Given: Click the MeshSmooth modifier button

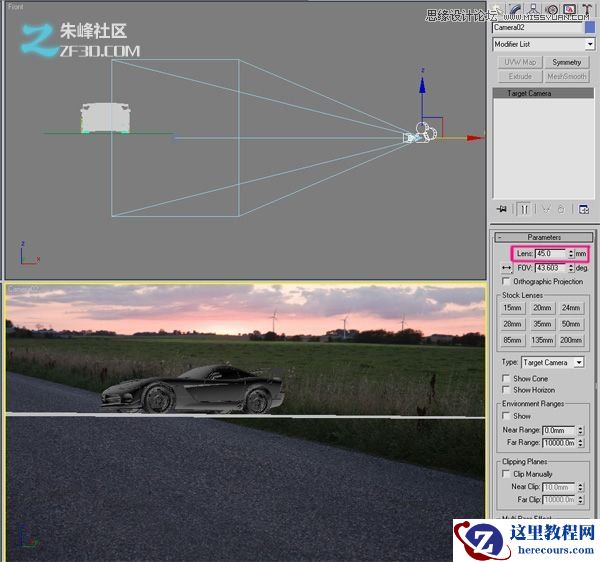Looking at the screenshot, I should pyautogui.click(x=567, y=76).
